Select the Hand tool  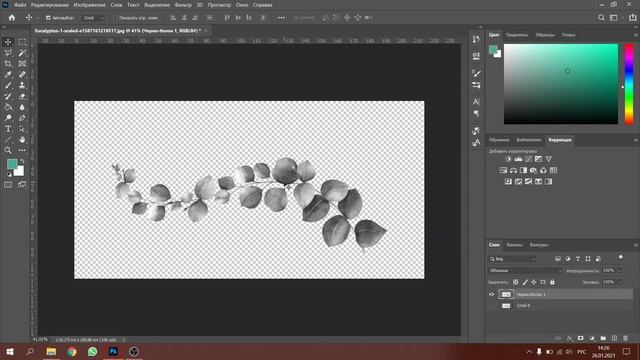22,140
